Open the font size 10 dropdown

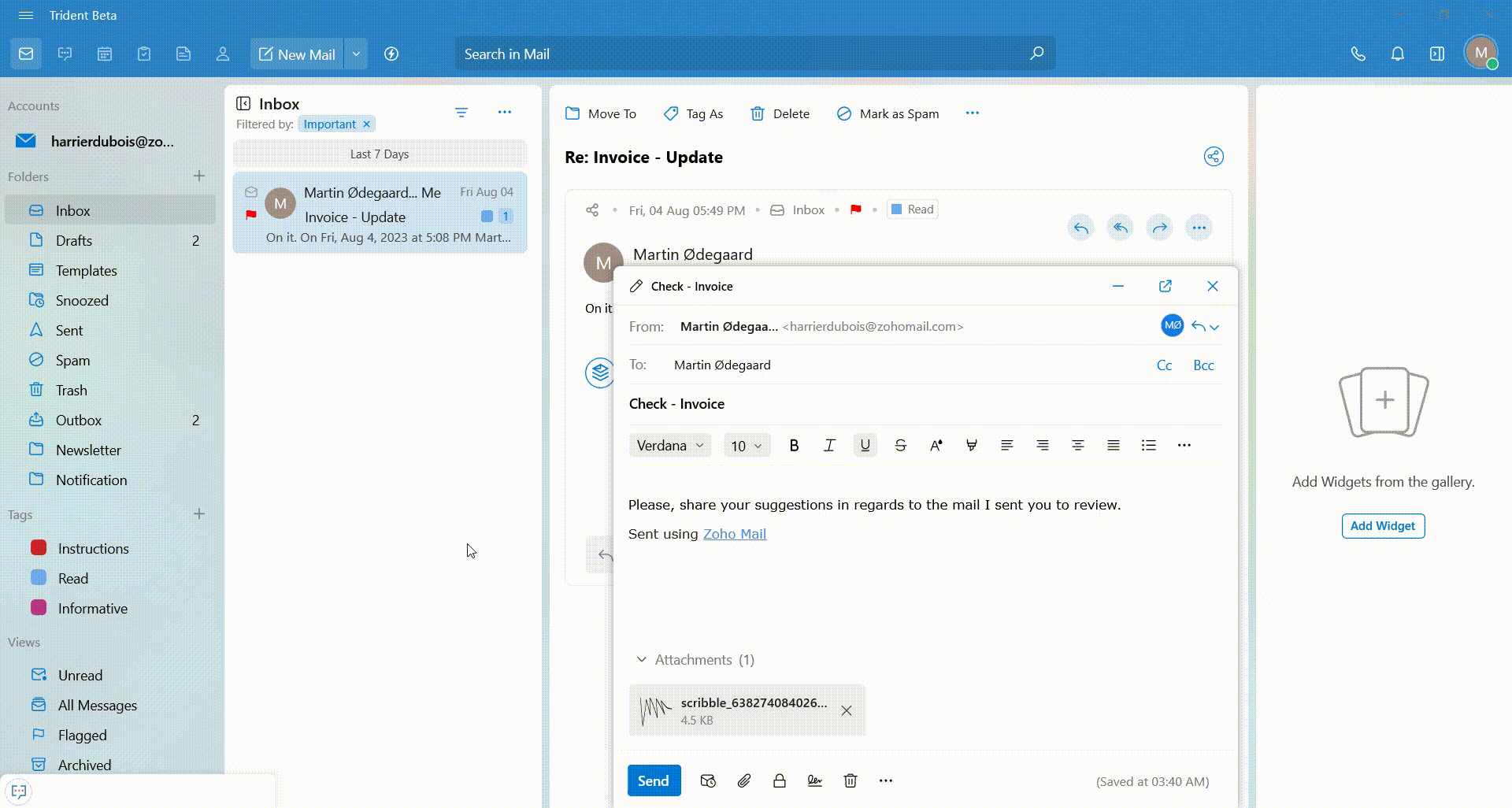(x=747, y=446)
